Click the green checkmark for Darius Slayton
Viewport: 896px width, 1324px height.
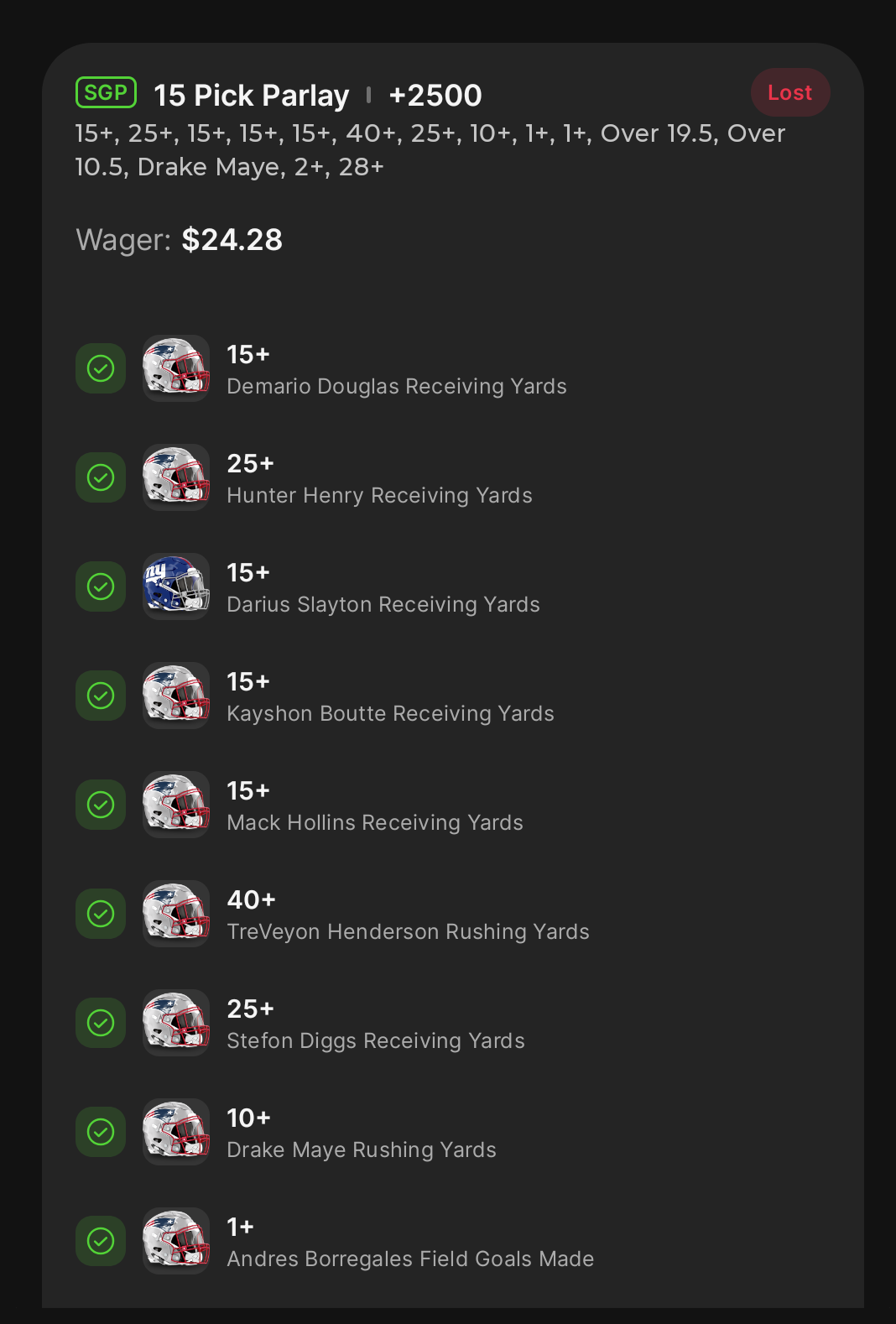pyautogui.click(x=101, y=586)
